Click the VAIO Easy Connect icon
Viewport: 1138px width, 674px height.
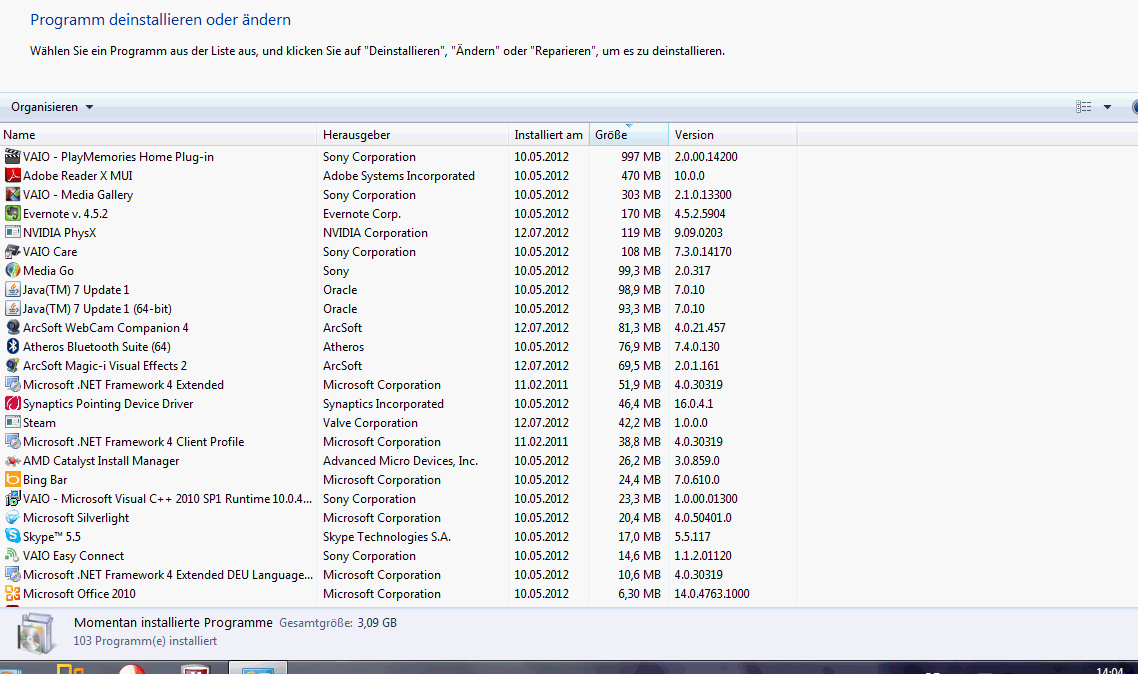12,556
